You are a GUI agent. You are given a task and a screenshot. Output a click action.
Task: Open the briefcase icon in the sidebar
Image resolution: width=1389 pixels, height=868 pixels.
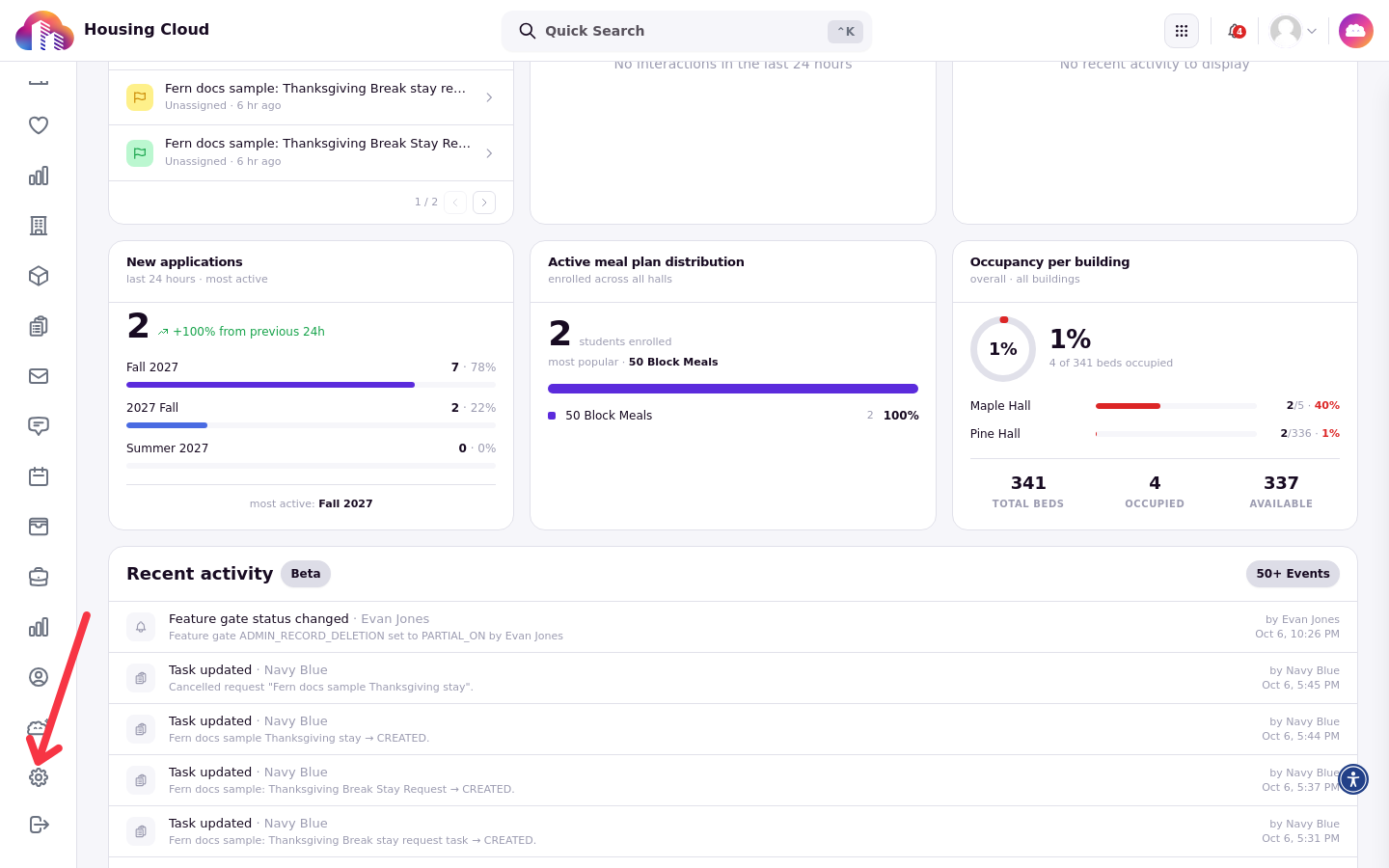[39, 577]
